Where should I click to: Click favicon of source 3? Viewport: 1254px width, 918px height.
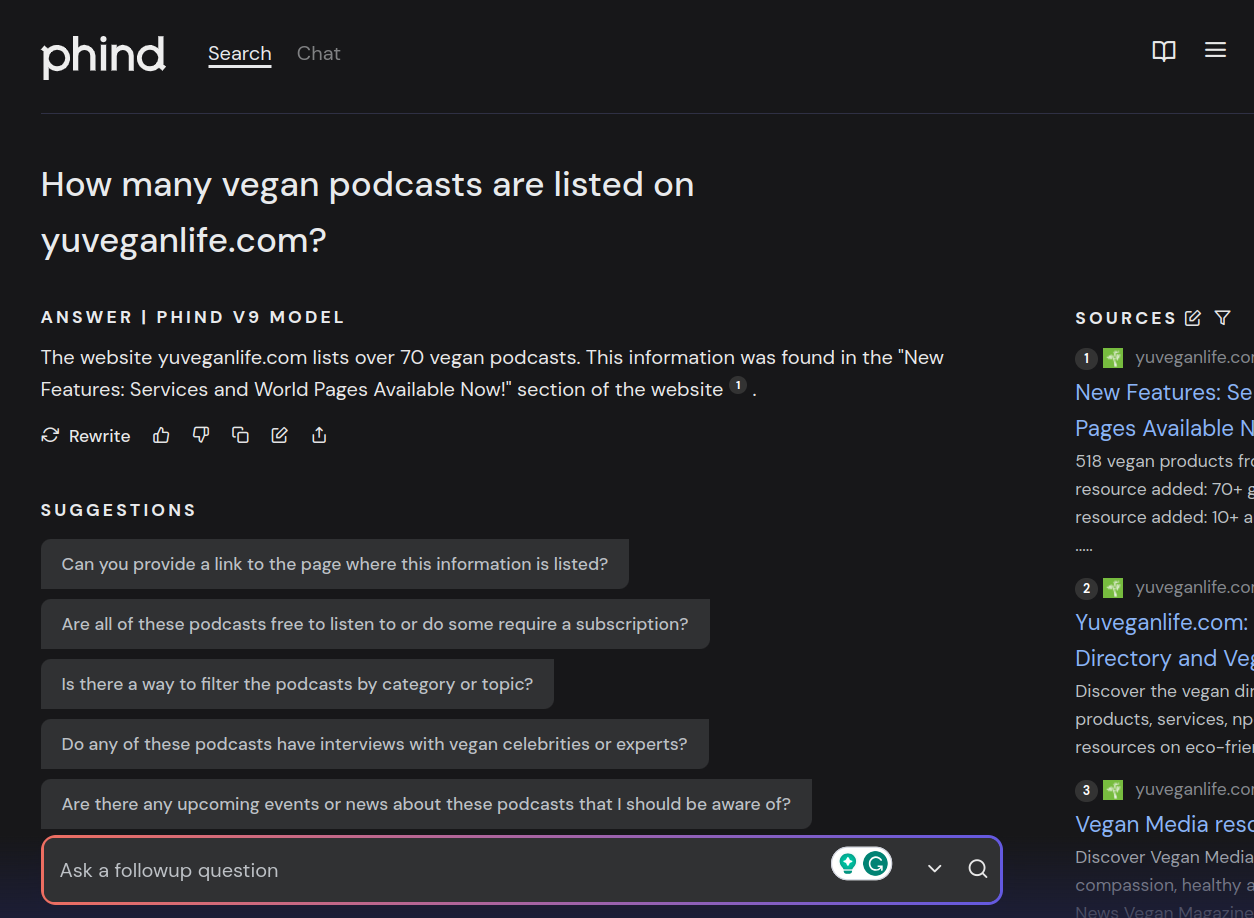pyautogui.click(x=1113, y=790)
